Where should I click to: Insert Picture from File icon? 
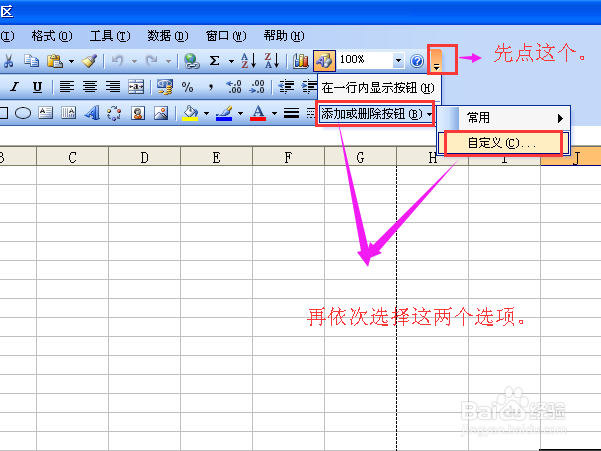(x=161, y=113)
